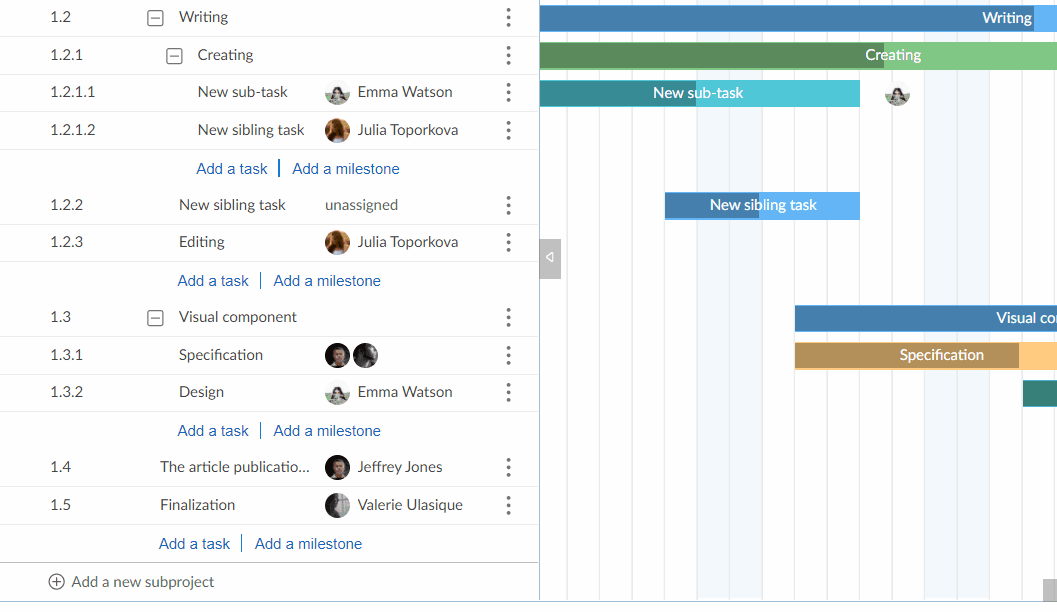Open the three-dot menu for Specification row
1057x612 pixels.
click(x=508, y=355)
